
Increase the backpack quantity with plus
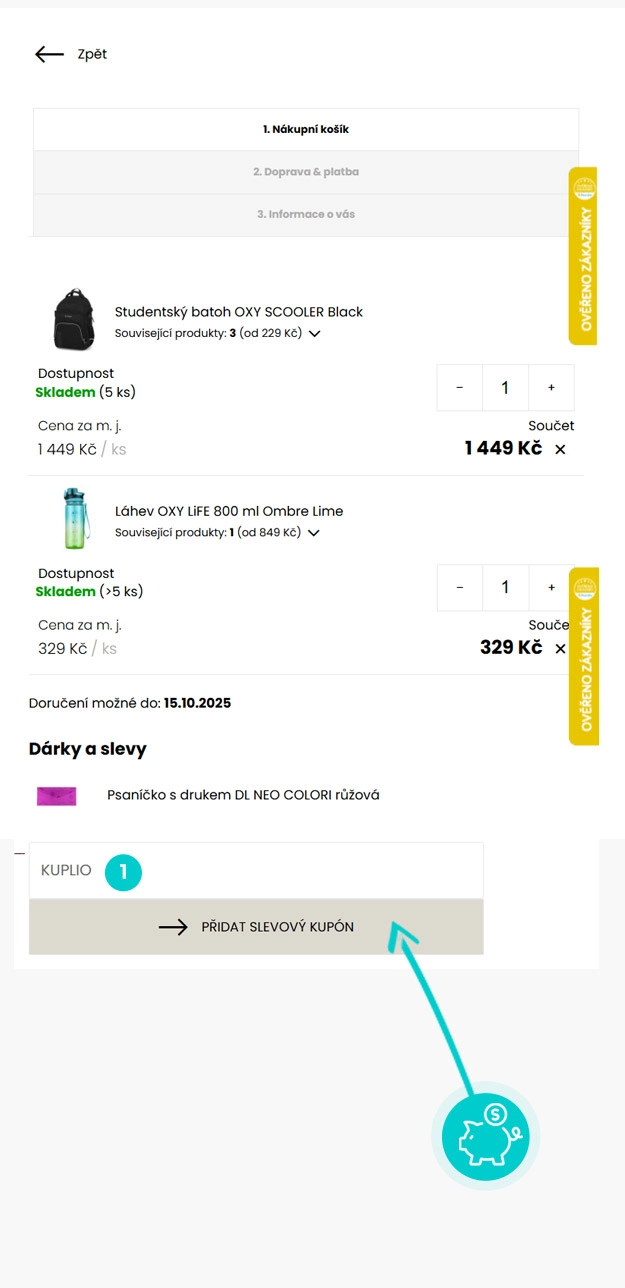click(551, 388)
